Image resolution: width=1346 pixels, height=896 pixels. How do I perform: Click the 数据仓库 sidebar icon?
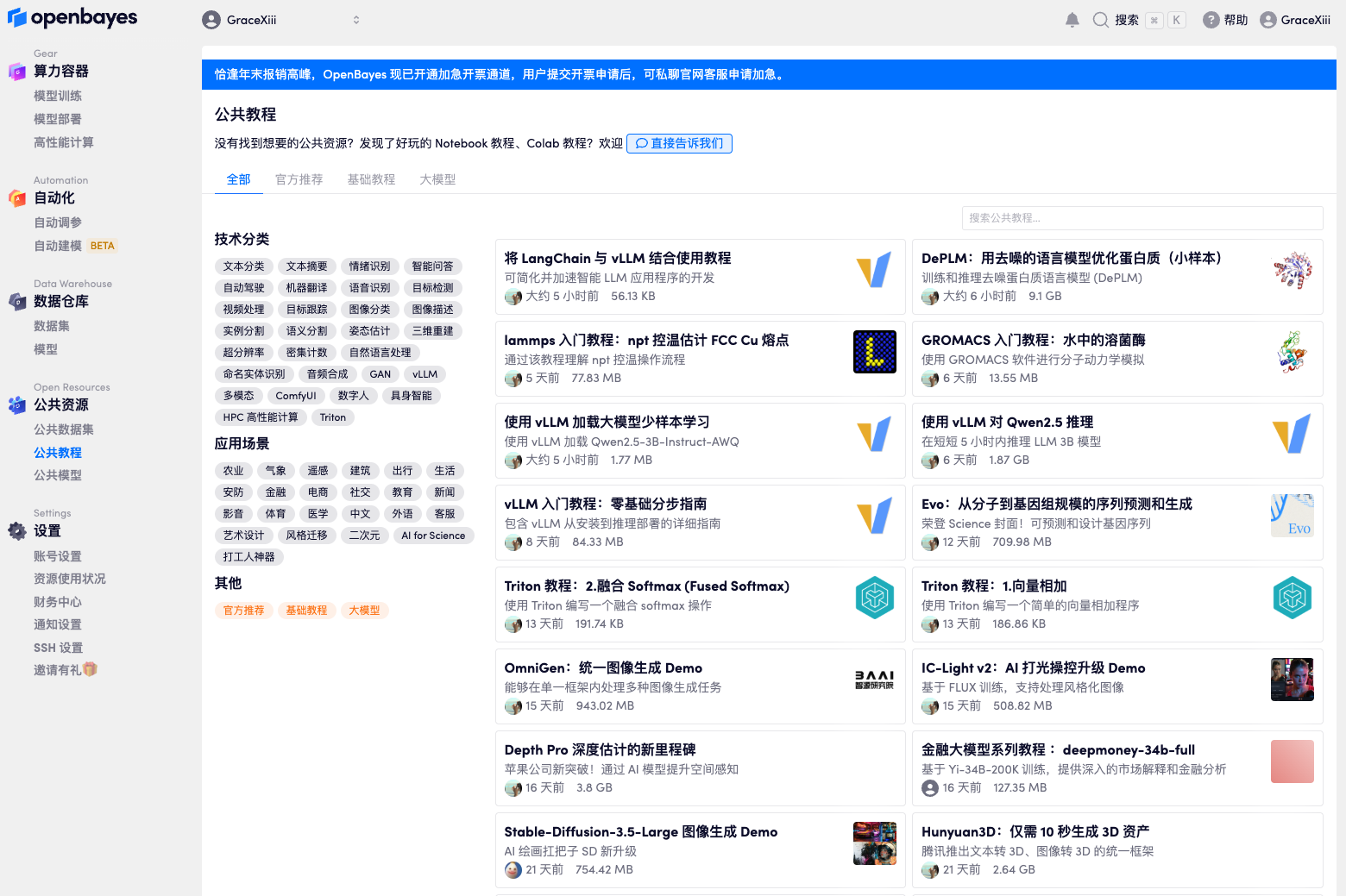pyautogui.click(x=17, y=302)
